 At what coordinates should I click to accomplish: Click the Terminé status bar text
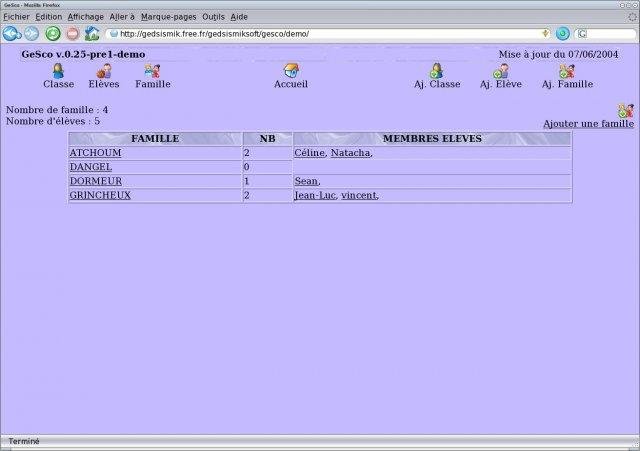coord(24,441)
